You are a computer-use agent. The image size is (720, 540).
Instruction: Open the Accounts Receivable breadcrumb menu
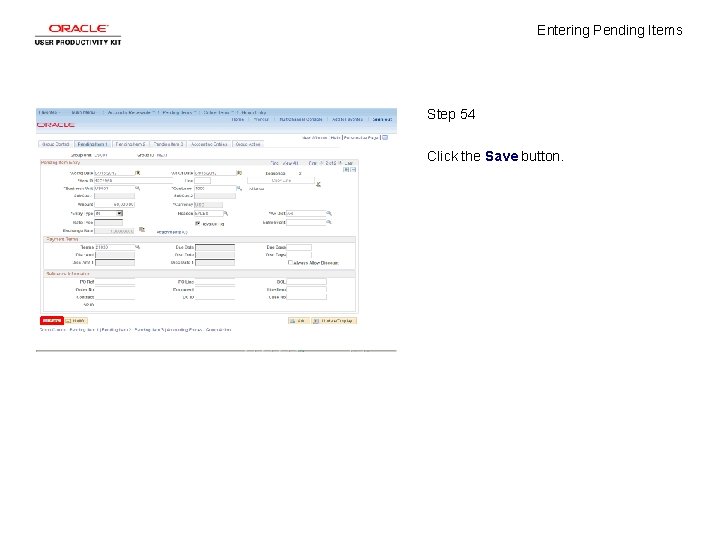(130, 112)
